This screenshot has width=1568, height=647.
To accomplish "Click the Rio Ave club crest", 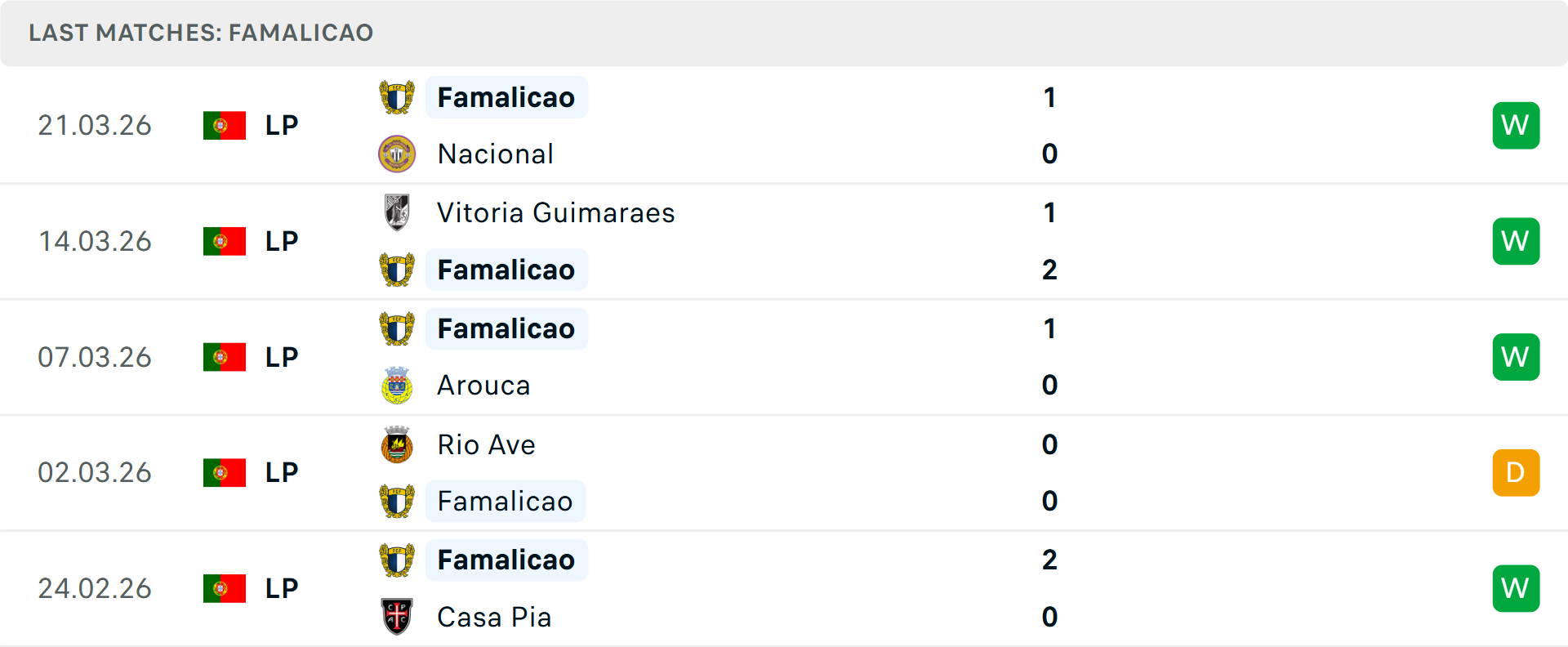I will click(397, 444).
